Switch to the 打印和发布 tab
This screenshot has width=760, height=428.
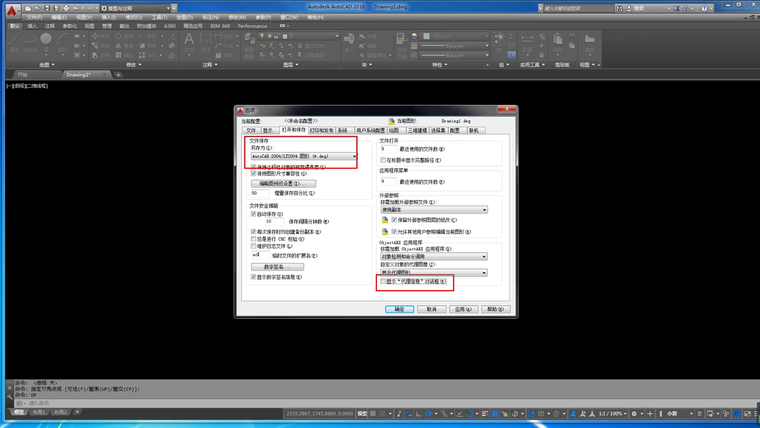(322, 130)
